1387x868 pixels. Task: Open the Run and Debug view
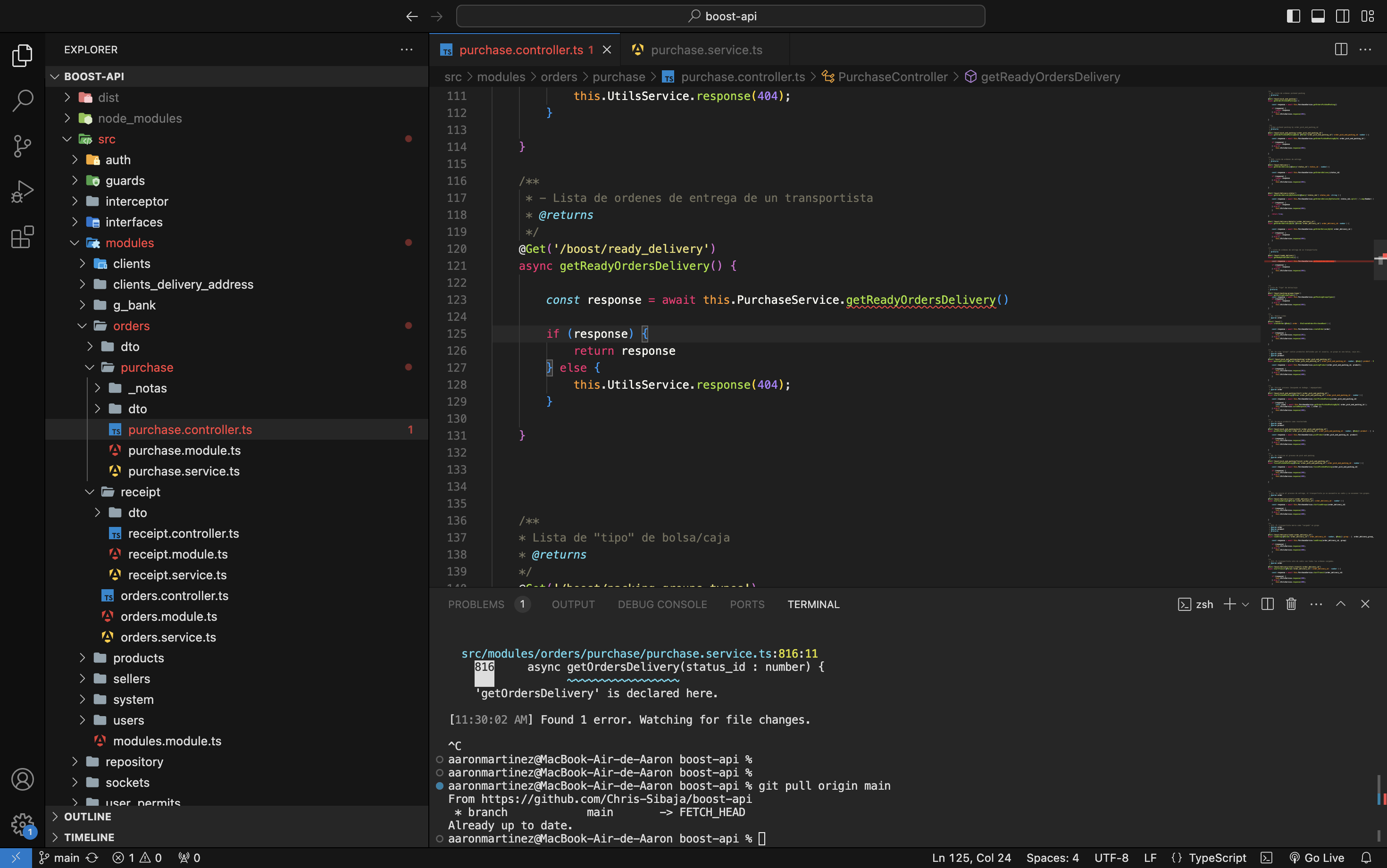[x=22, y=191]
